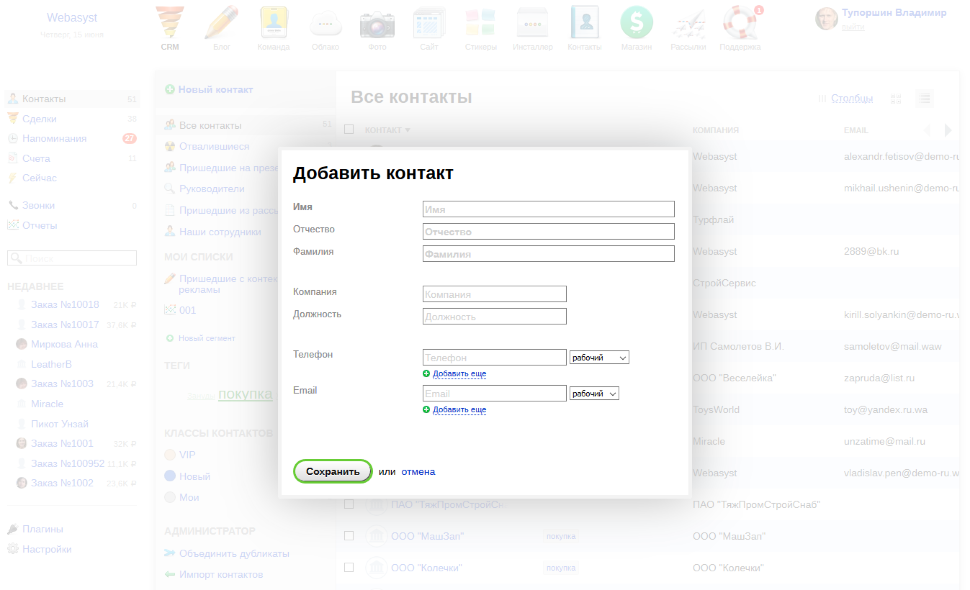This screenshot has height=590, width=970.
Task: Select the Наши сотрудники segment
Action: click(x=220, y=232)
